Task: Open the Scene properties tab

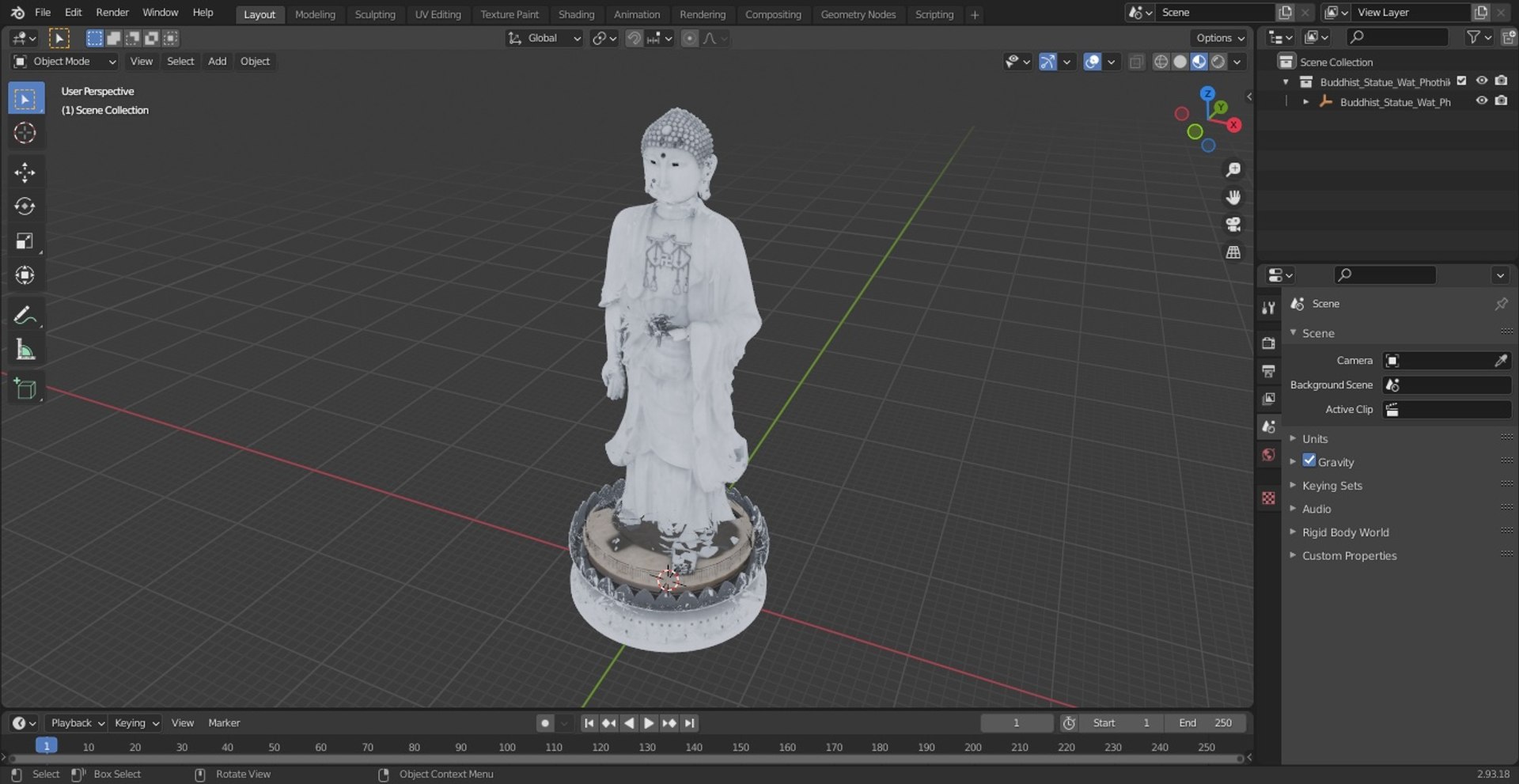Action: point(1269,426)
